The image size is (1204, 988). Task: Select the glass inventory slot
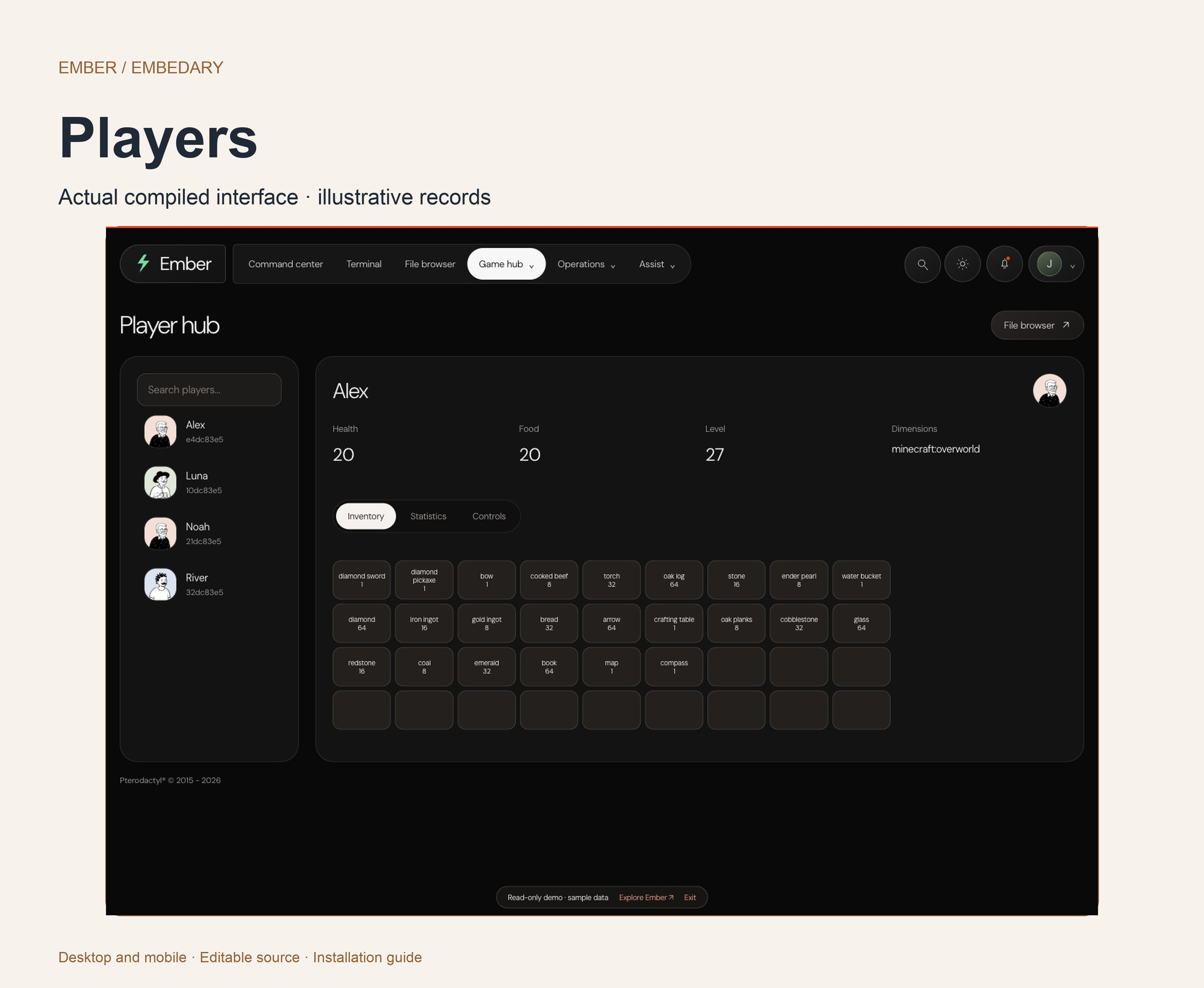pyautogui.click(x=861, y=623)
